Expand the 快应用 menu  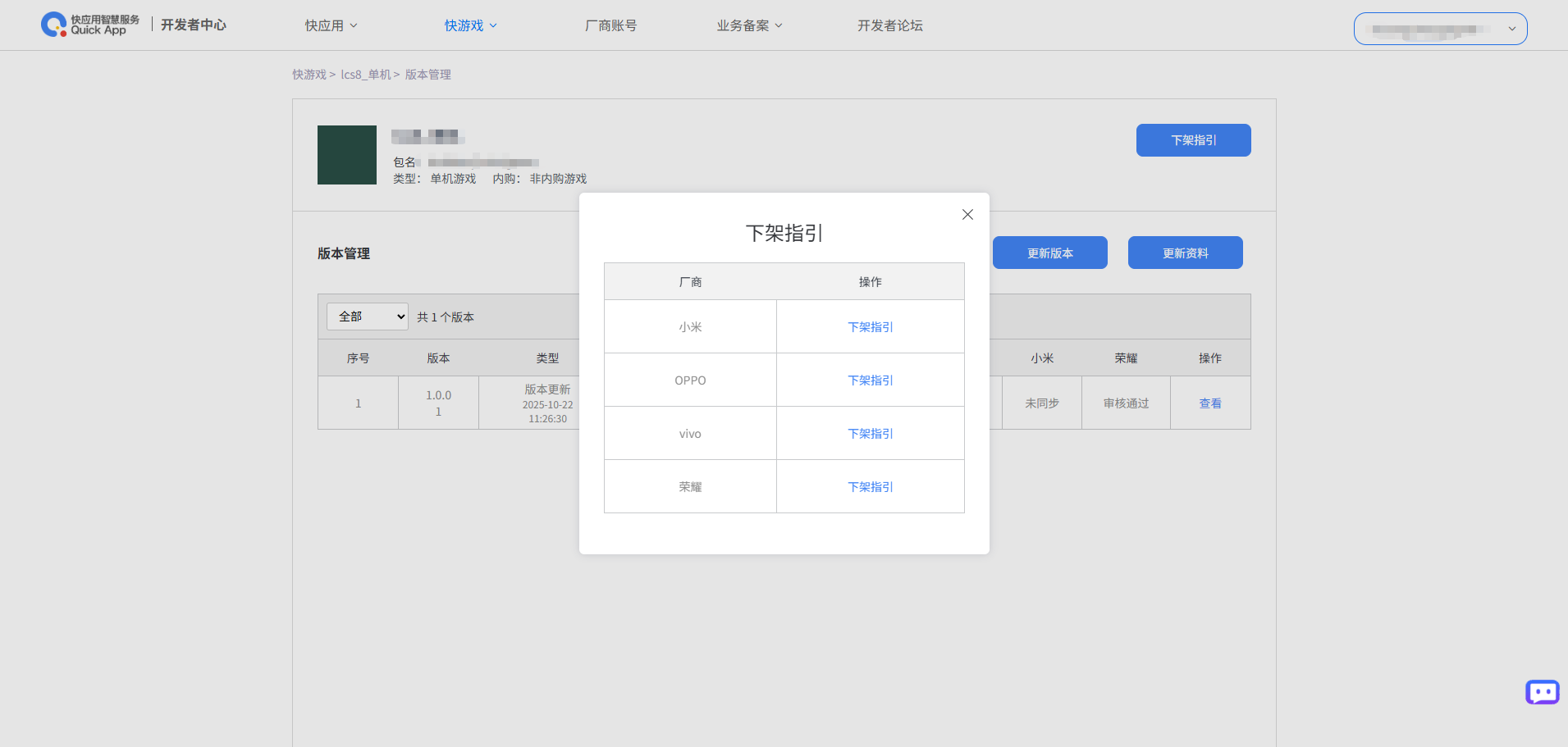point(331,25)
